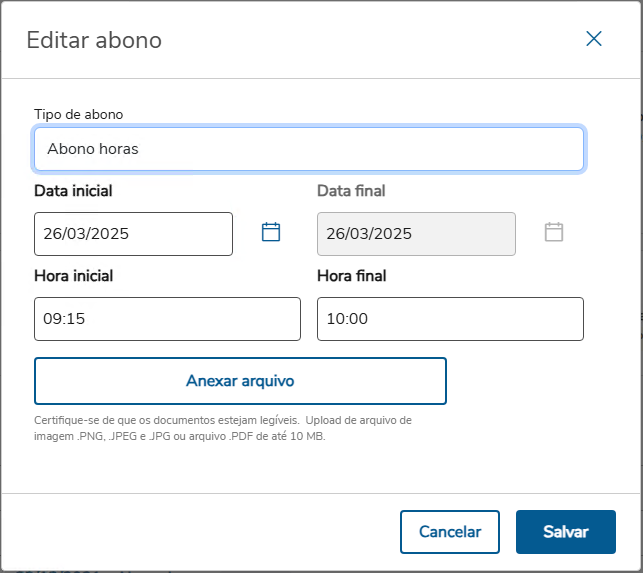This screenshot has width=643, height=573.
Task: Click the Data inicial label
Action: (x=73, y=191)
